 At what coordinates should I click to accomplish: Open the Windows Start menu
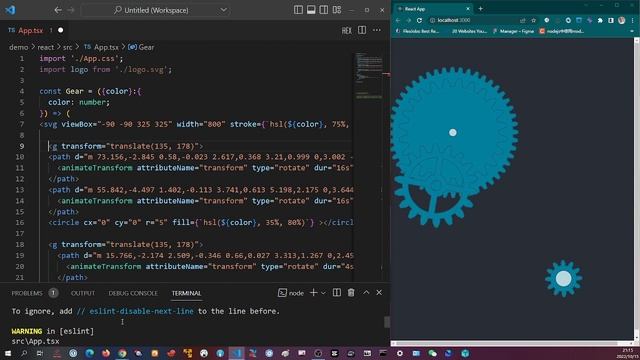(x=8, y=353)
